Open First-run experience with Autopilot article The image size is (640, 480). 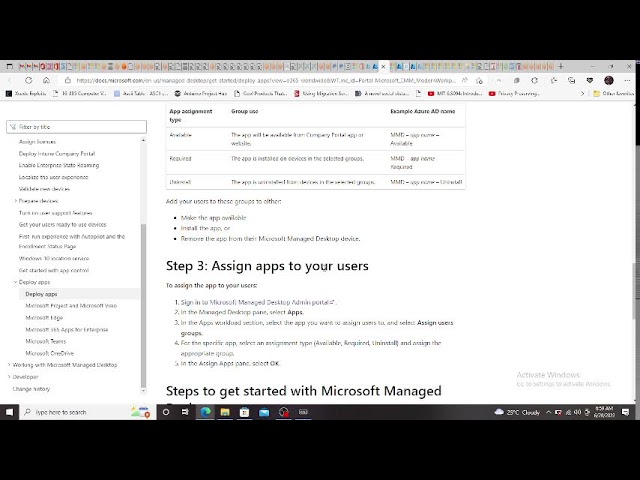[x=72, y=241]
